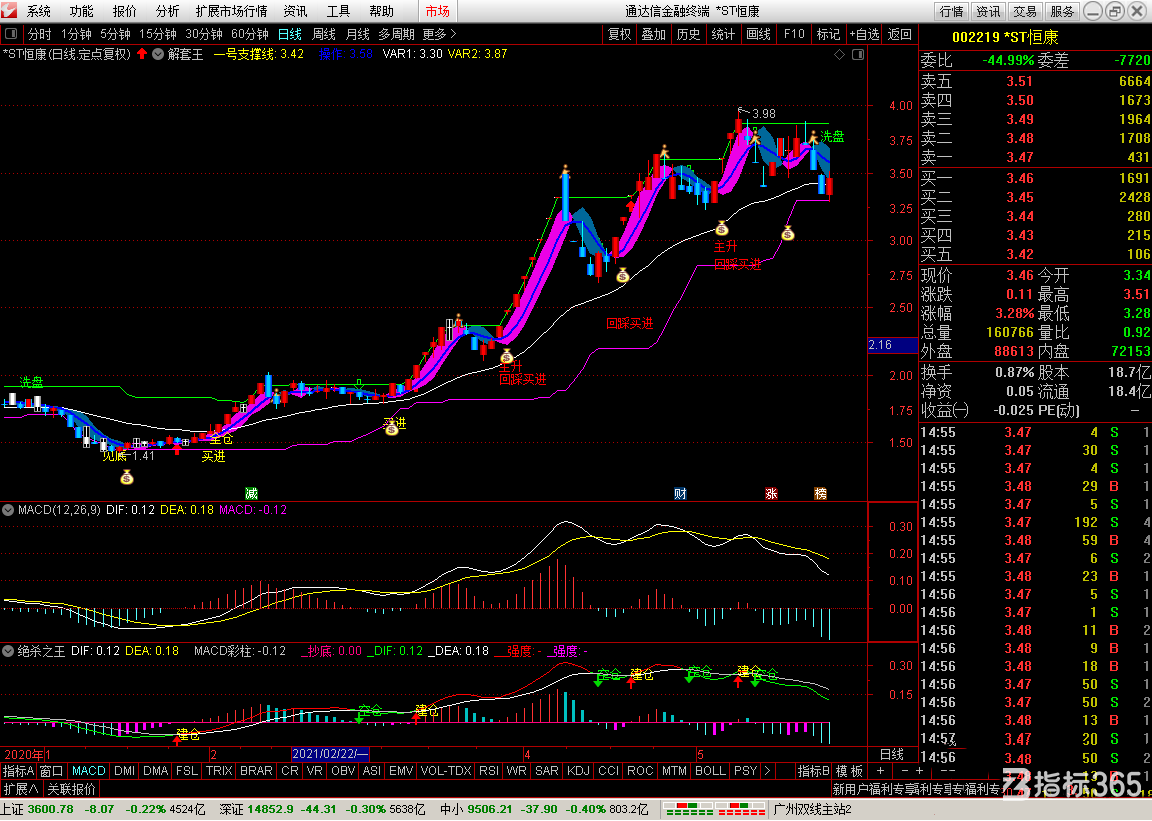Select the 指标B indicator group tab
Image resolution: width=1152 pixels, height=821 pixels.
[x=814, y=771]
